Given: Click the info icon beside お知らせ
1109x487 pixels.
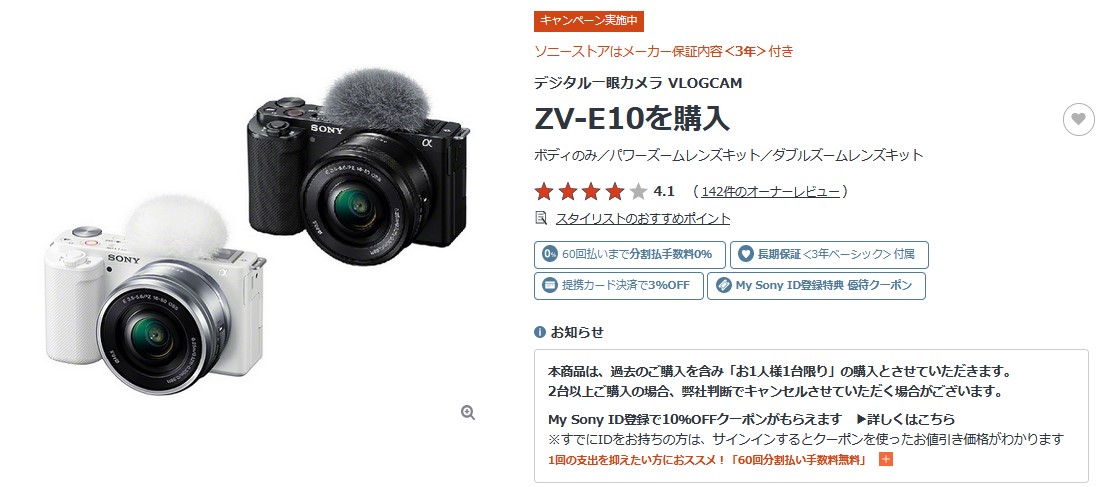Looking at the screenshot, I should pos(540,332).
